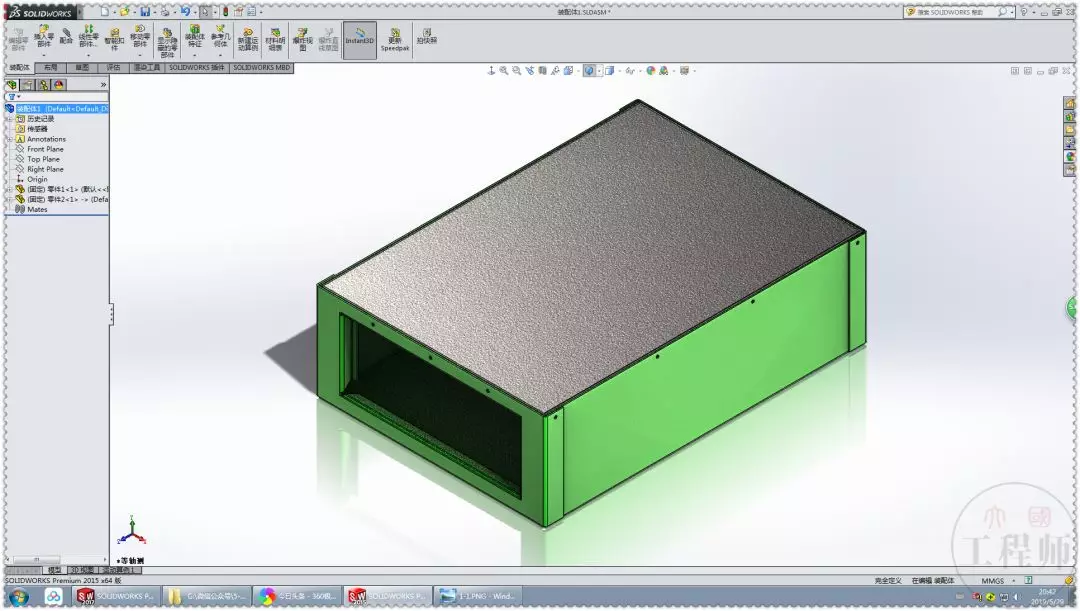Click the Print icon in quick toolbar

click(x=165, y=12)
